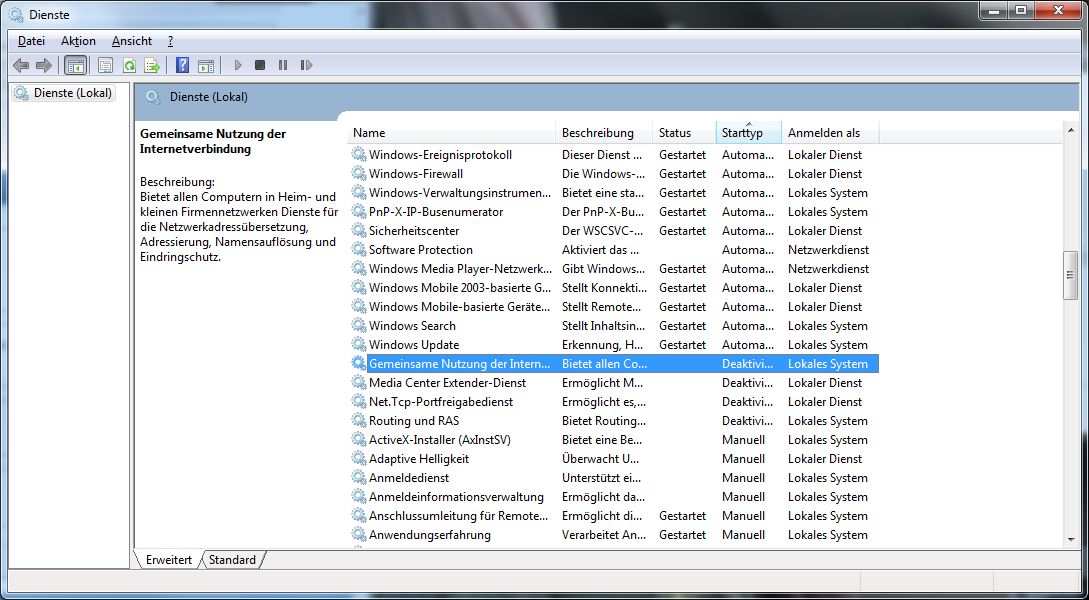Select the Adaptive Helligkeit service name
This screenshot has width=1089, height=600.
coord(419,458)
